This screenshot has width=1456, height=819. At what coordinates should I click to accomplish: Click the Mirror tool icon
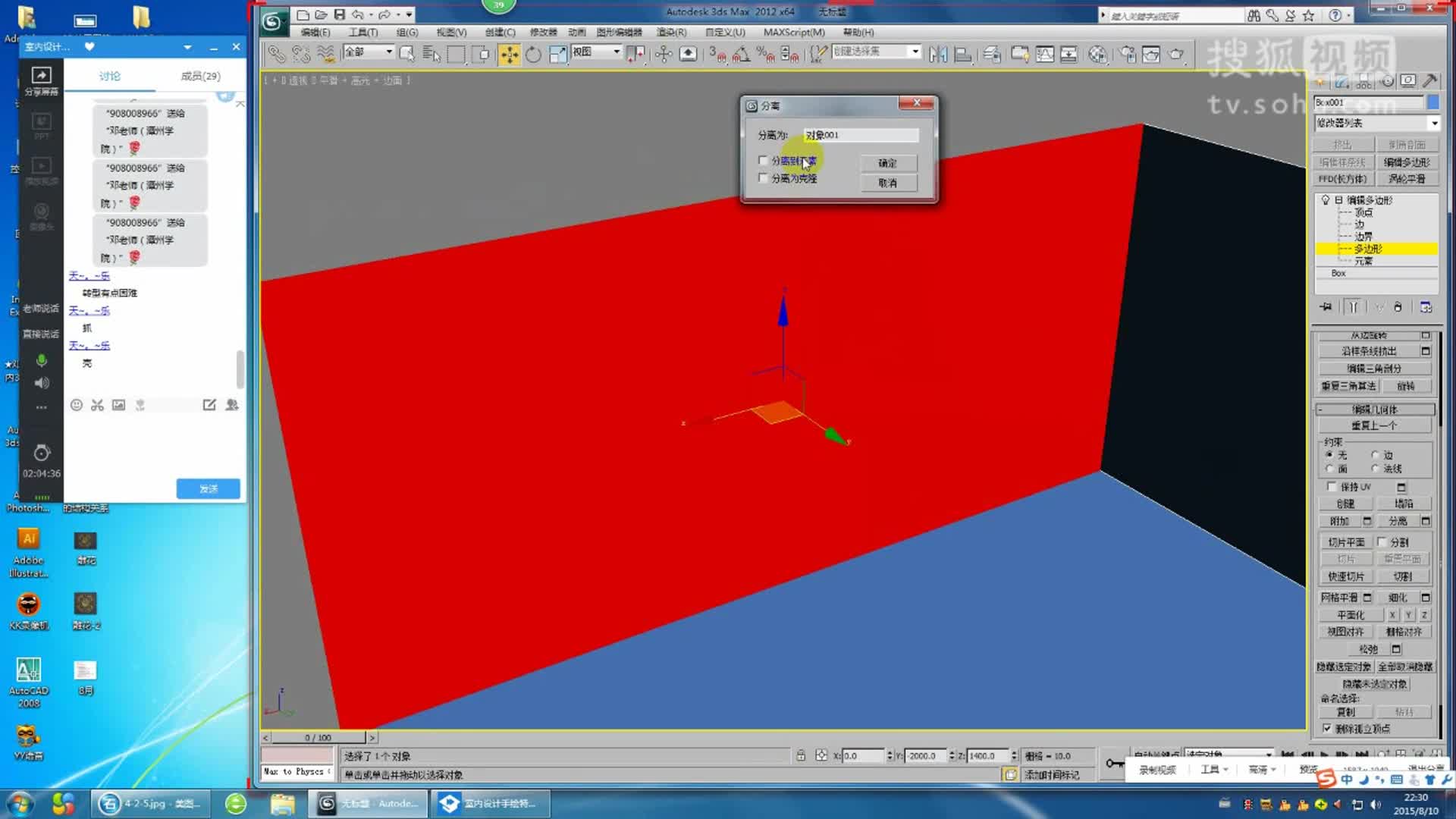938,54
